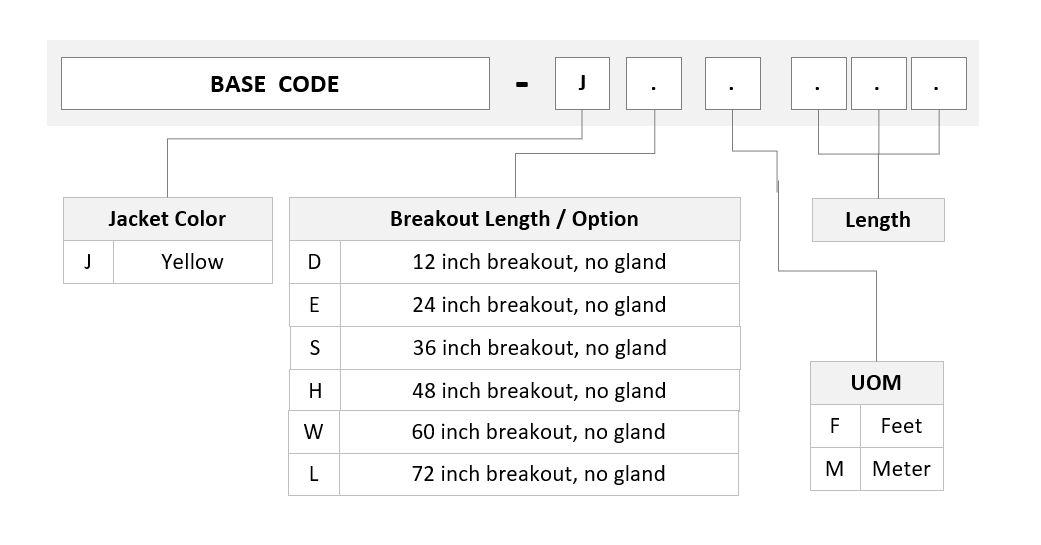Click the UOM table header

tap(876, 383)
